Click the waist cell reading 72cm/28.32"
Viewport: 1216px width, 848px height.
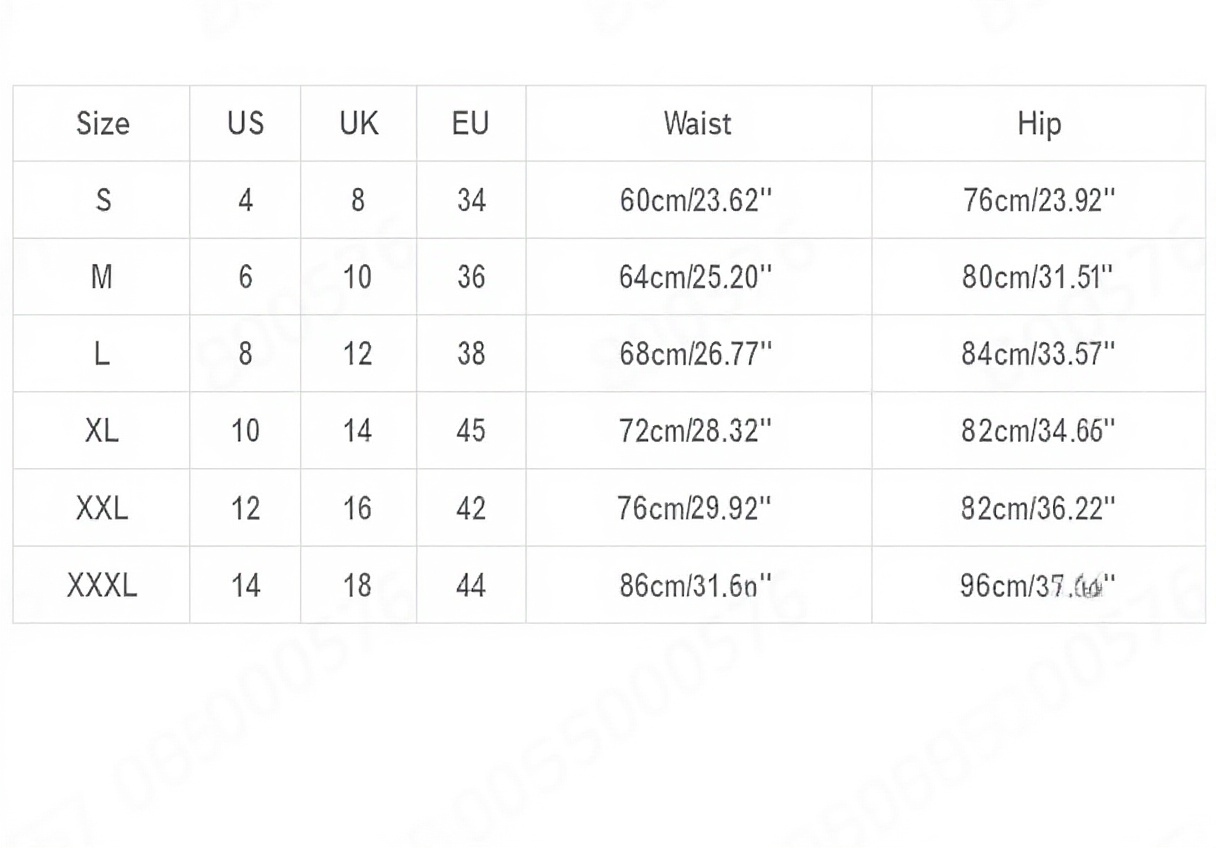tap(697, 431)
